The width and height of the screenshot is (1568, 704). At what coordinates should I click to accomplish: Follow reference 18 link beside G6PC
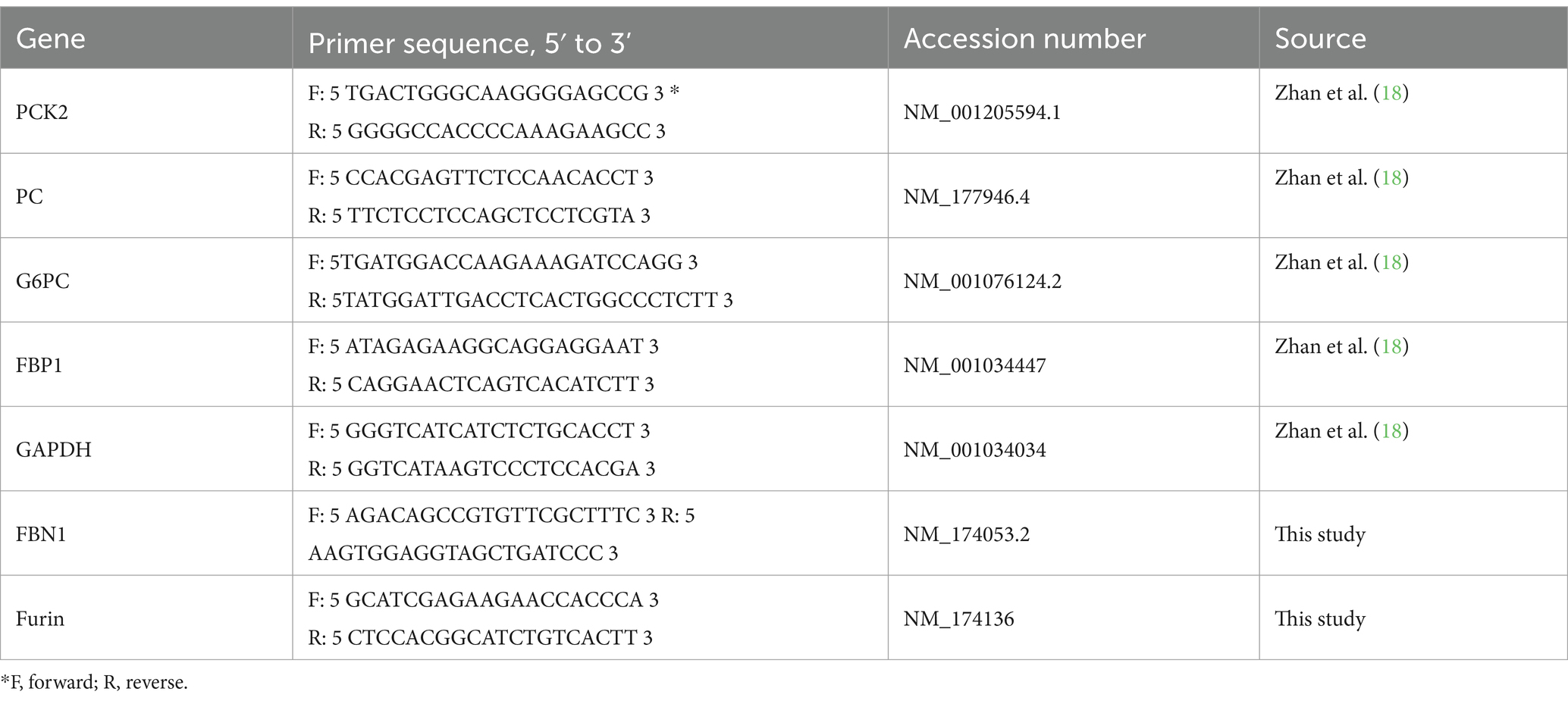1391,262
